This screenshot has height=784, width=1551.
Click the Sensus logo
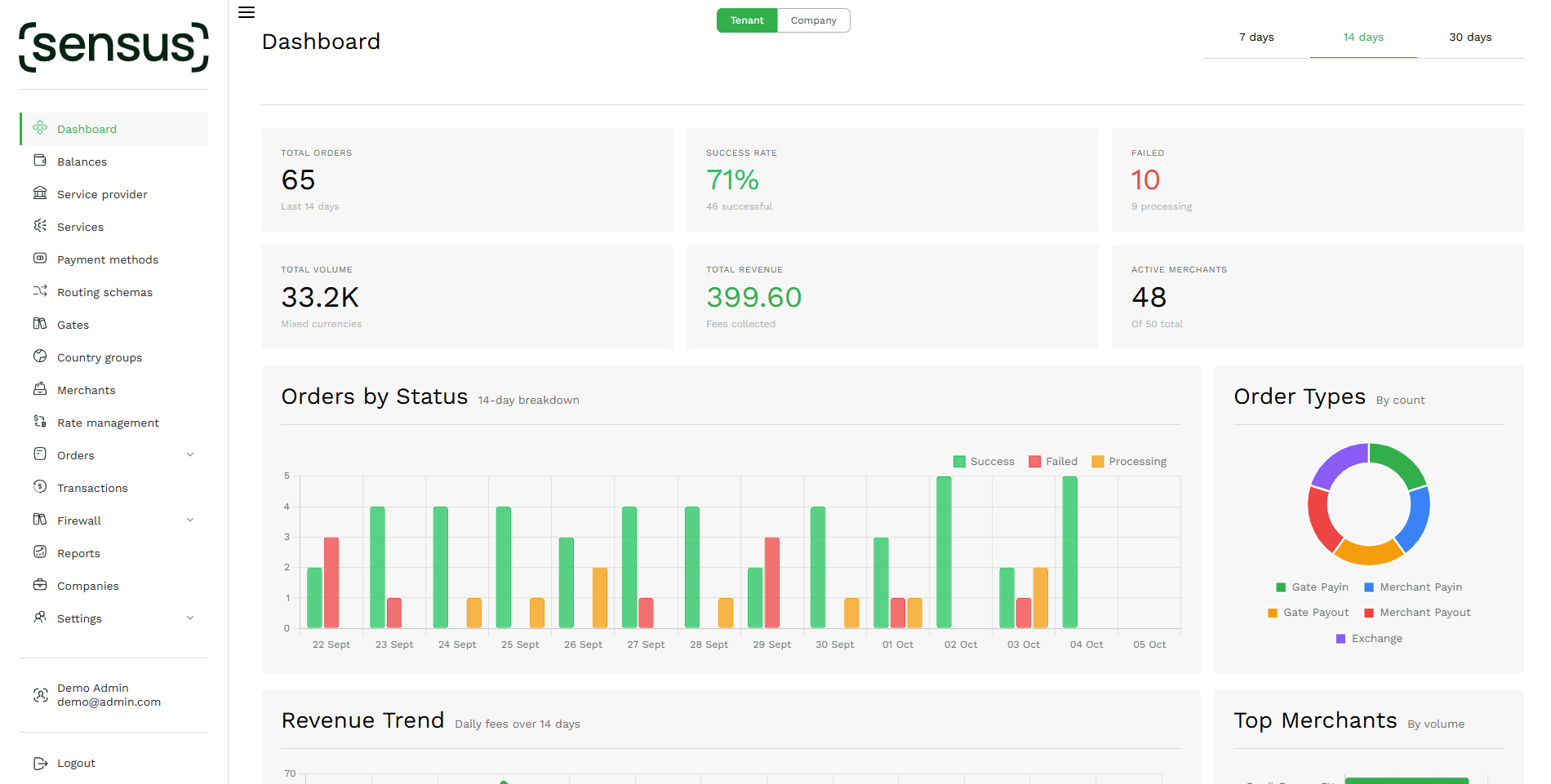(113, 47)
